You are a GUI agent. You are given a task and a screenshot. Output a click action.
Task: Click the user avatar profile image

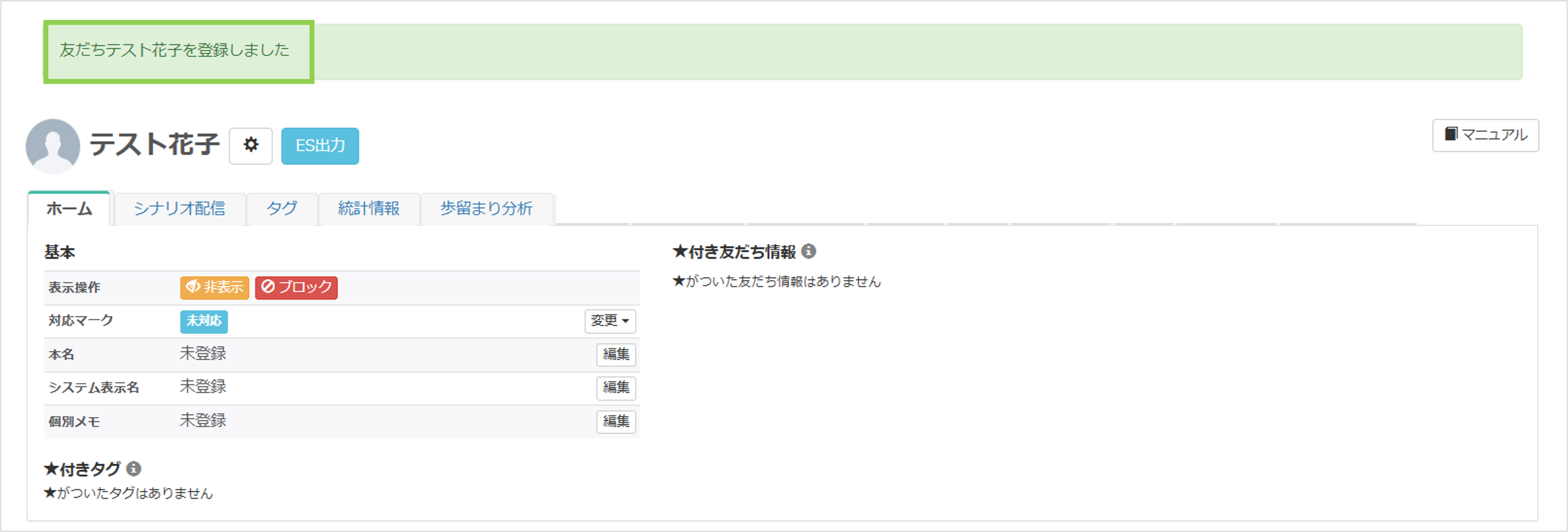click(53, 146)
